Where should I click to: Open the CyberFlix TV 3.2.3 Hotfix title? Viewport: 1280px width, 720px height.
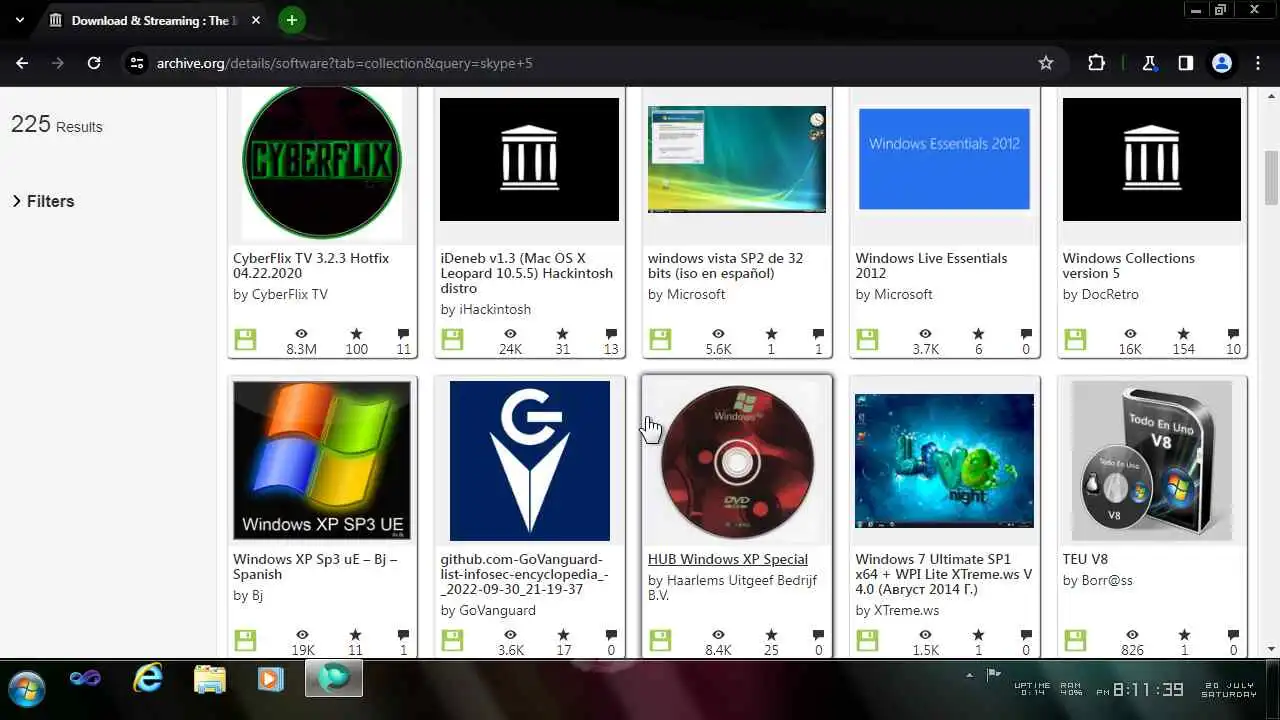[311, 265]
